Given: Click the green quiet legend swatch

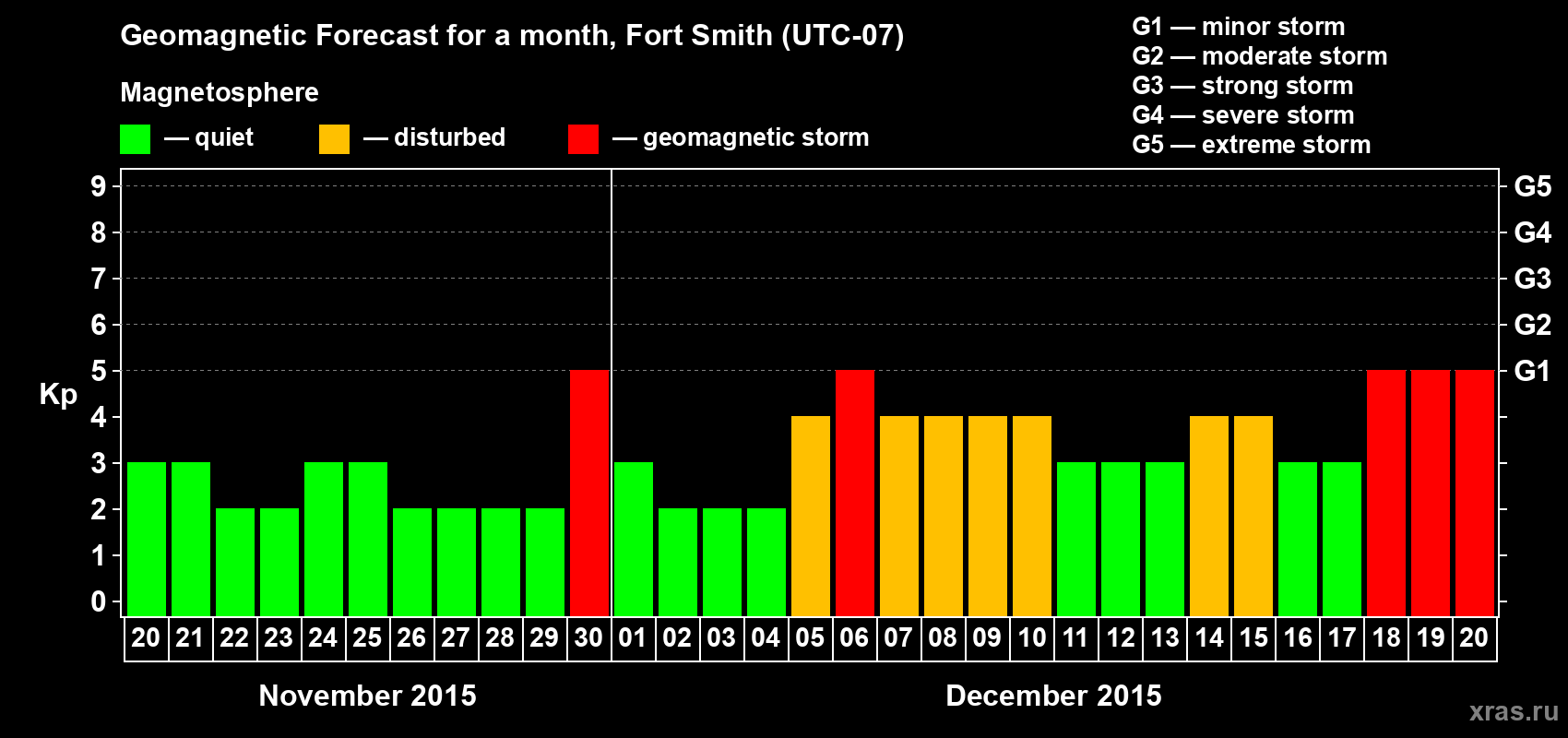Looking at the screenshot, I should (136, 139).
